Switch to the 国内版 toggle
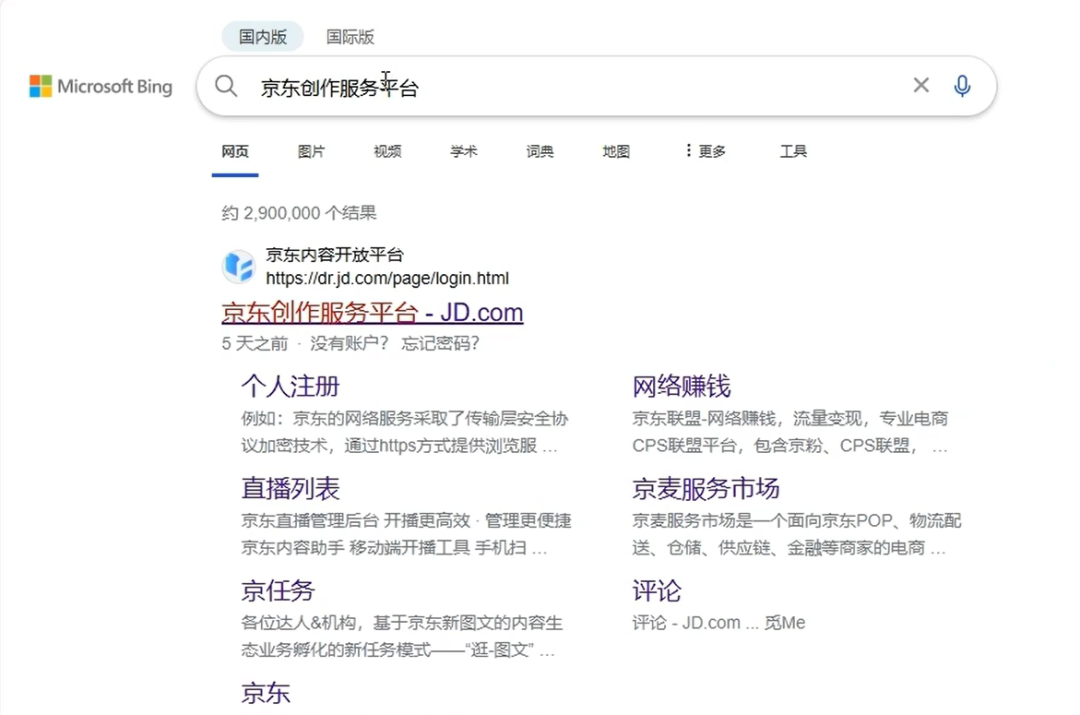 click(x=262, y=37)
